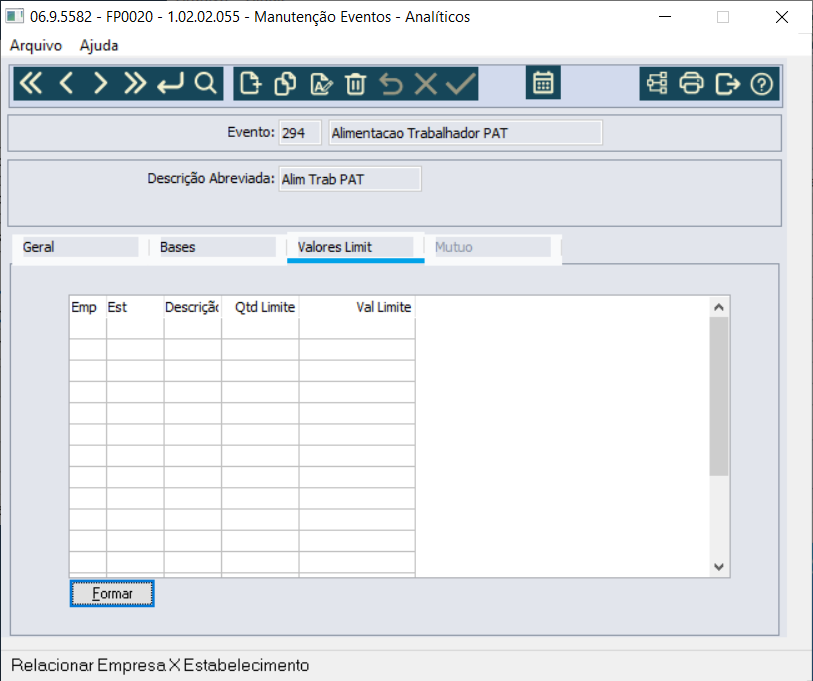Viewport: 813px width, 681px height.
Task: Click the application icon in title bar
Action: (14, 17)
